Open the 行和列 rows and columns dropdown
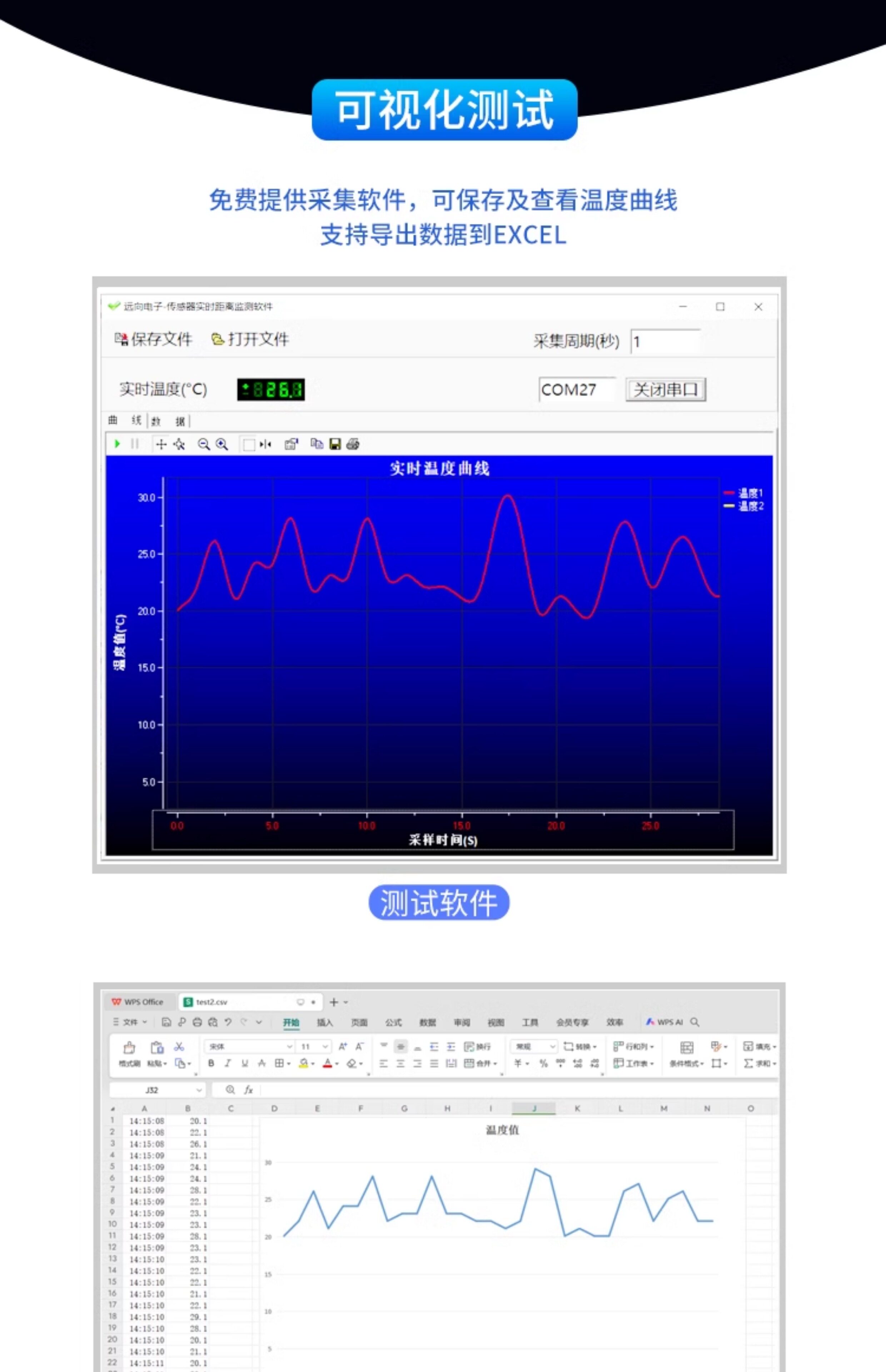Viewport: 886px width, 1372px height. [633, 1047]
